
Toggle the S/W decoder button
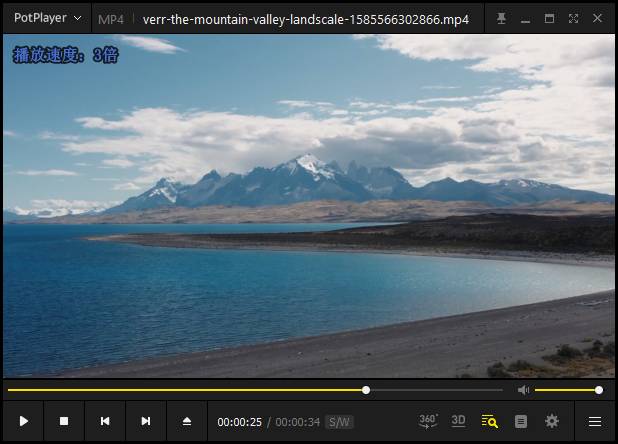click(x=339, y=422)
